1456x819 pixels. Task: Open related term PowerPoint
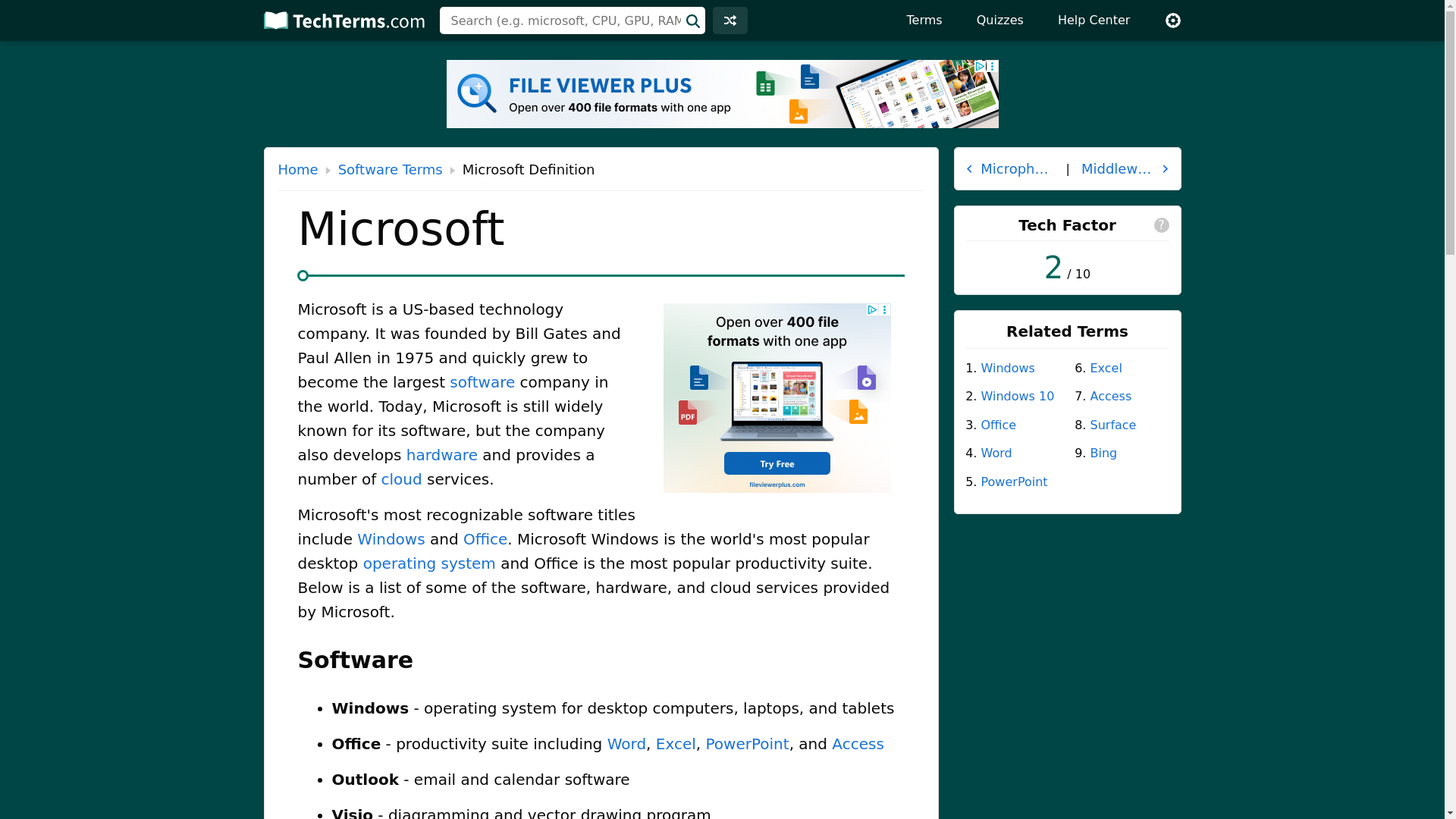pos(1015,482)
